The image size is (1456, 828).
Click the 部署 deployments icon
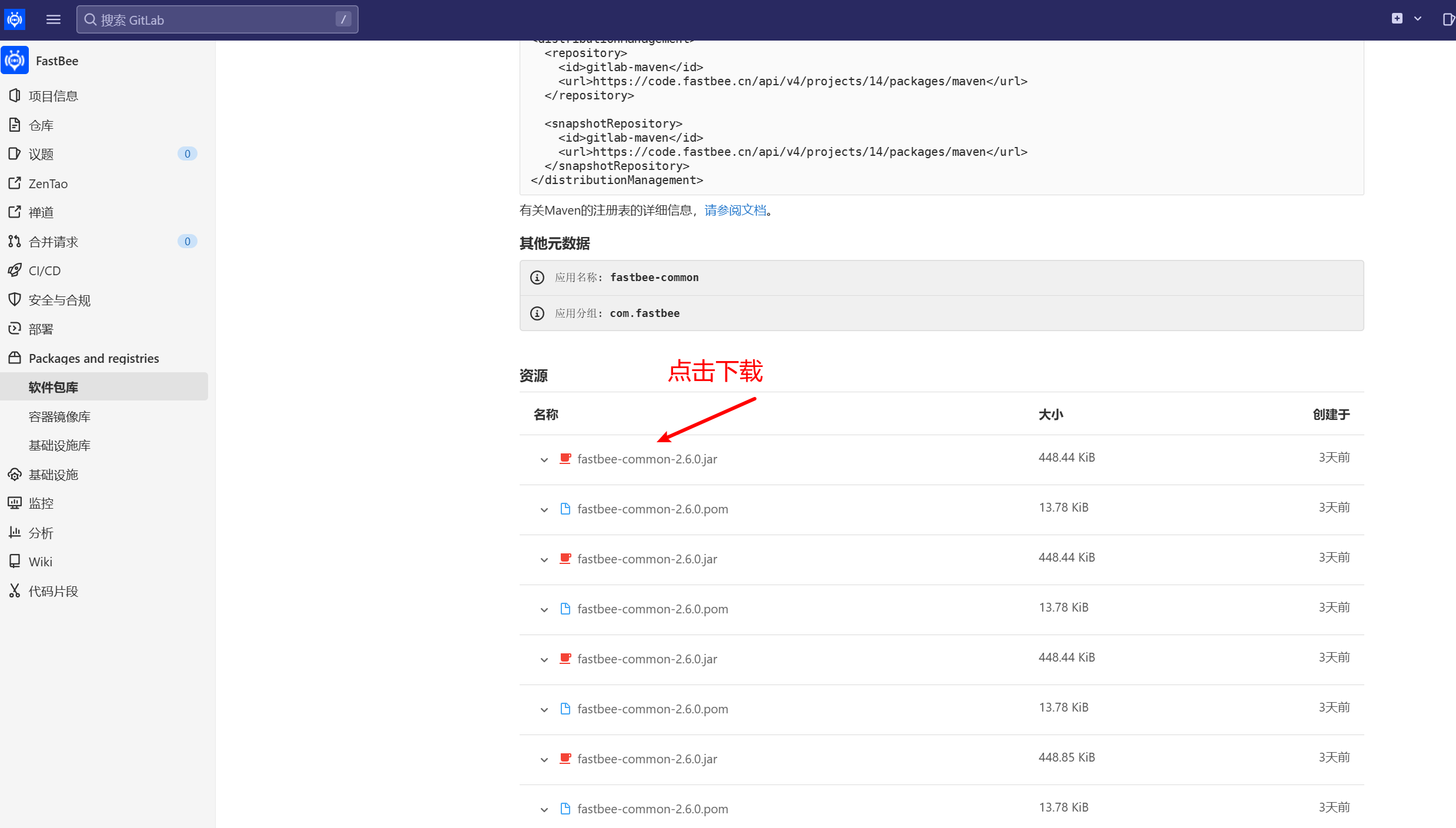(15, 328)
